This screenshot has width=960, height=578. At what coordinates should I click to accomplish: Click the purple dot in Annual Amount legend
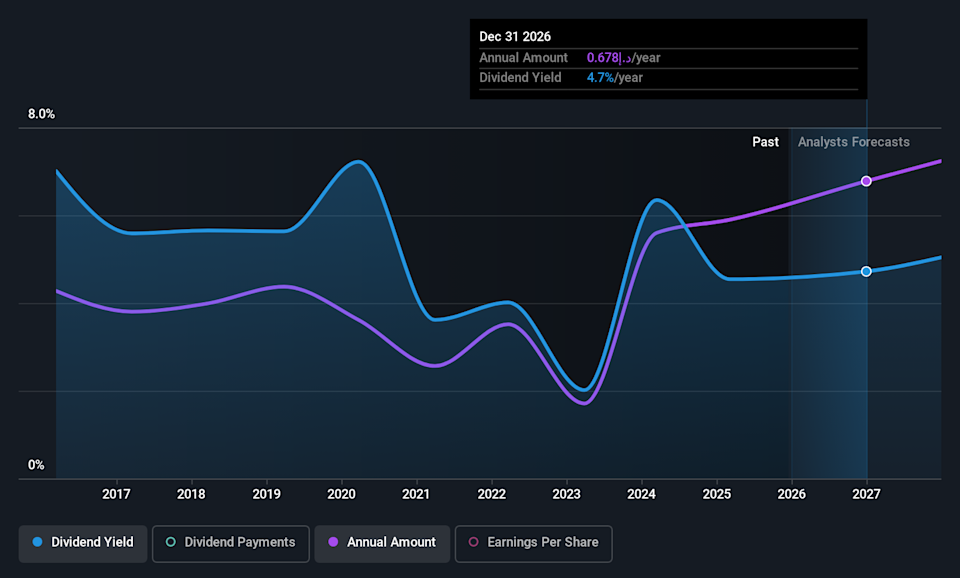coord(333,542)
